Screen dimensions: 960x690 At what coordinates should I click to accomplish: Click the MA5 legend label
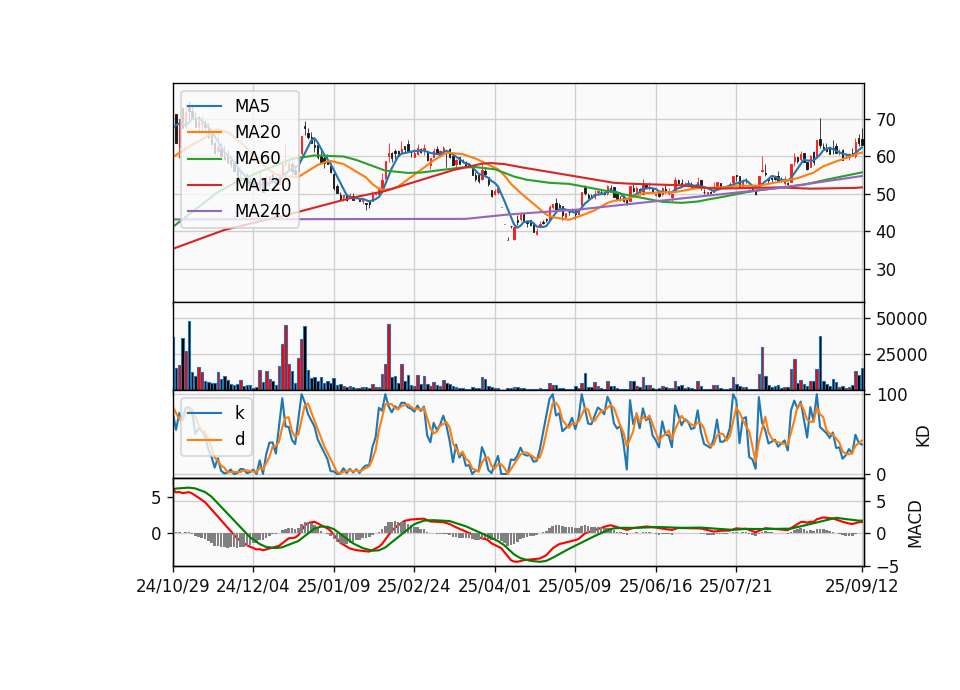click(x=252, y=106)
